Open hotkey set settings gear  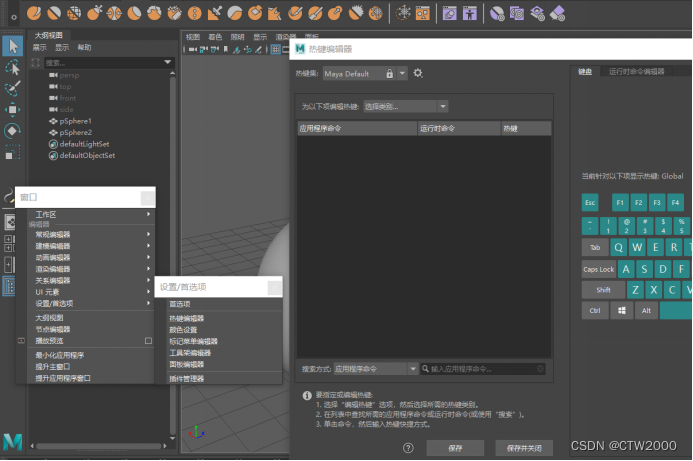click(418, 73)
